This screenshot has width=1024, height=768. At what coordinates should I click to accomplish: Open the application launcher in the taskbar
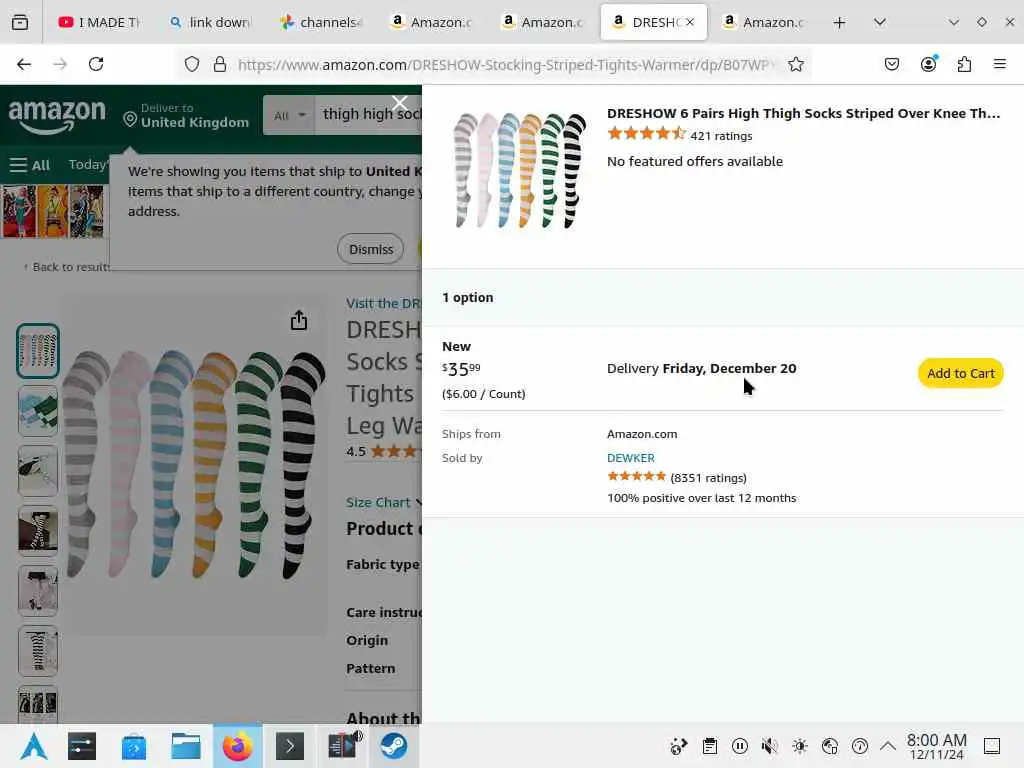coord(34,746)
